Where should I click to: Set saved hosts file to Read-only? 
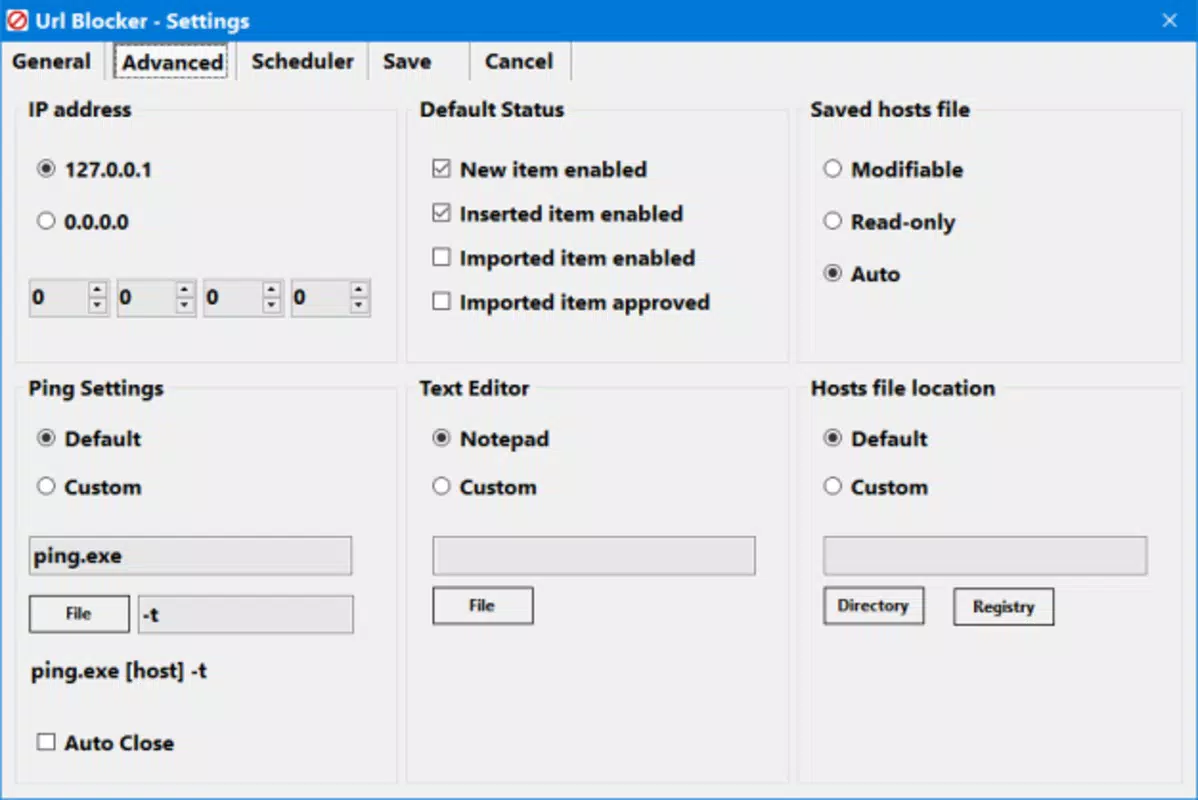pyautogui.click(x=889, y=222)
